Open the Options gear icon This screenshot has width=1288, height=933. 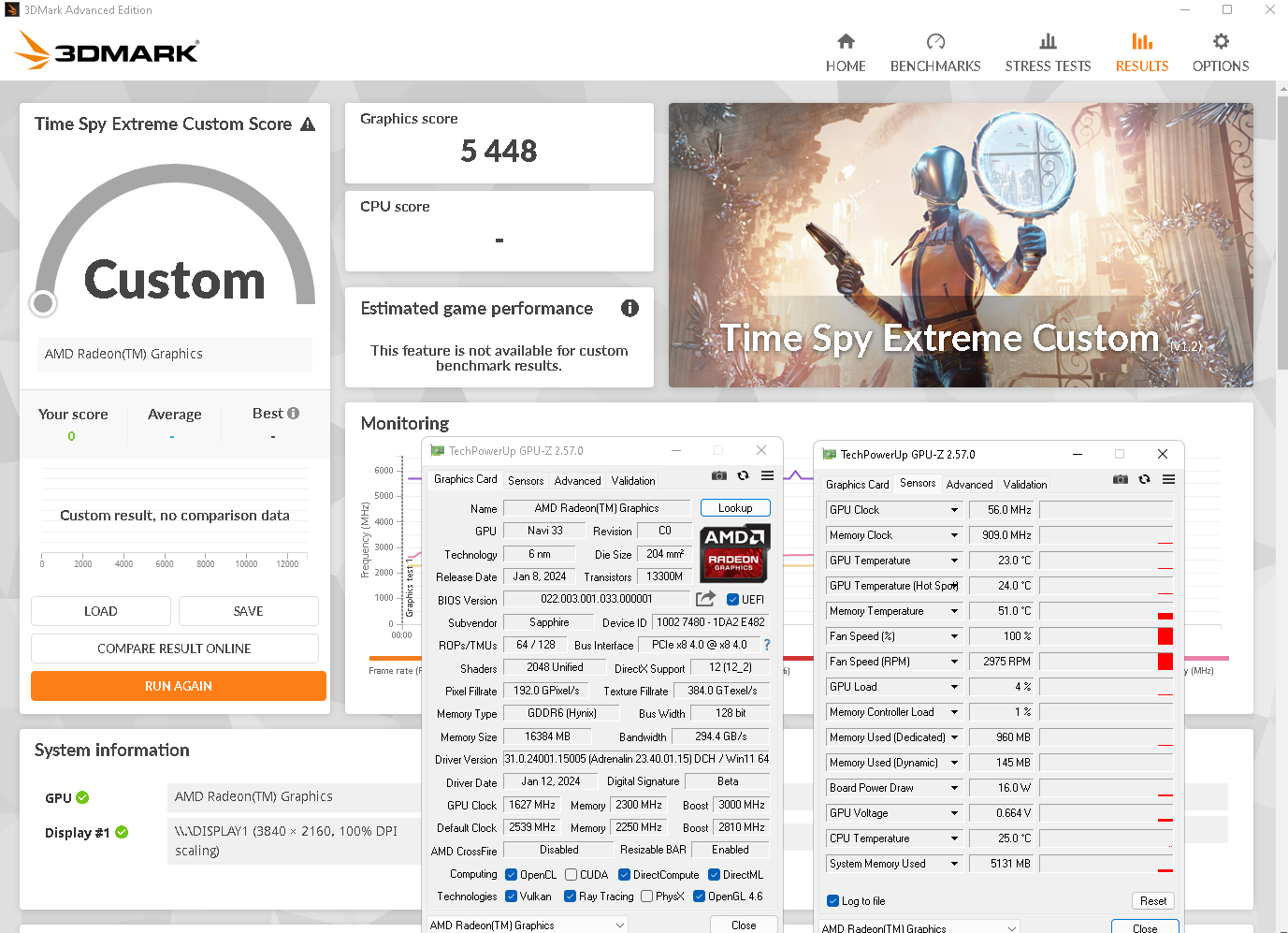(x=1221, y=42)
